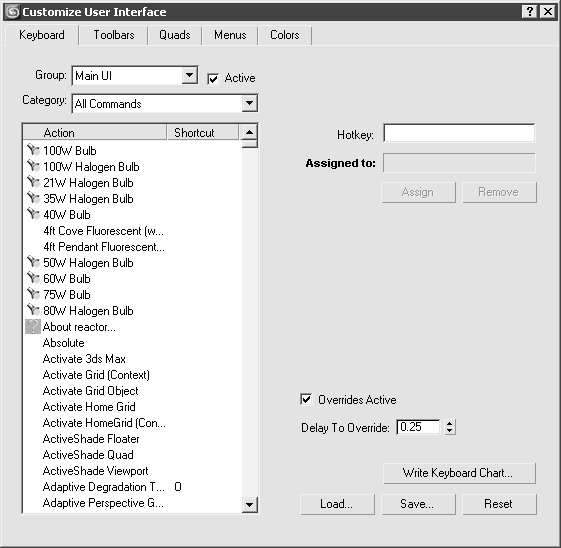Open the Group dropdown showing Main UI
This screenshot has width=561, height=548.
tap(189, 75)
